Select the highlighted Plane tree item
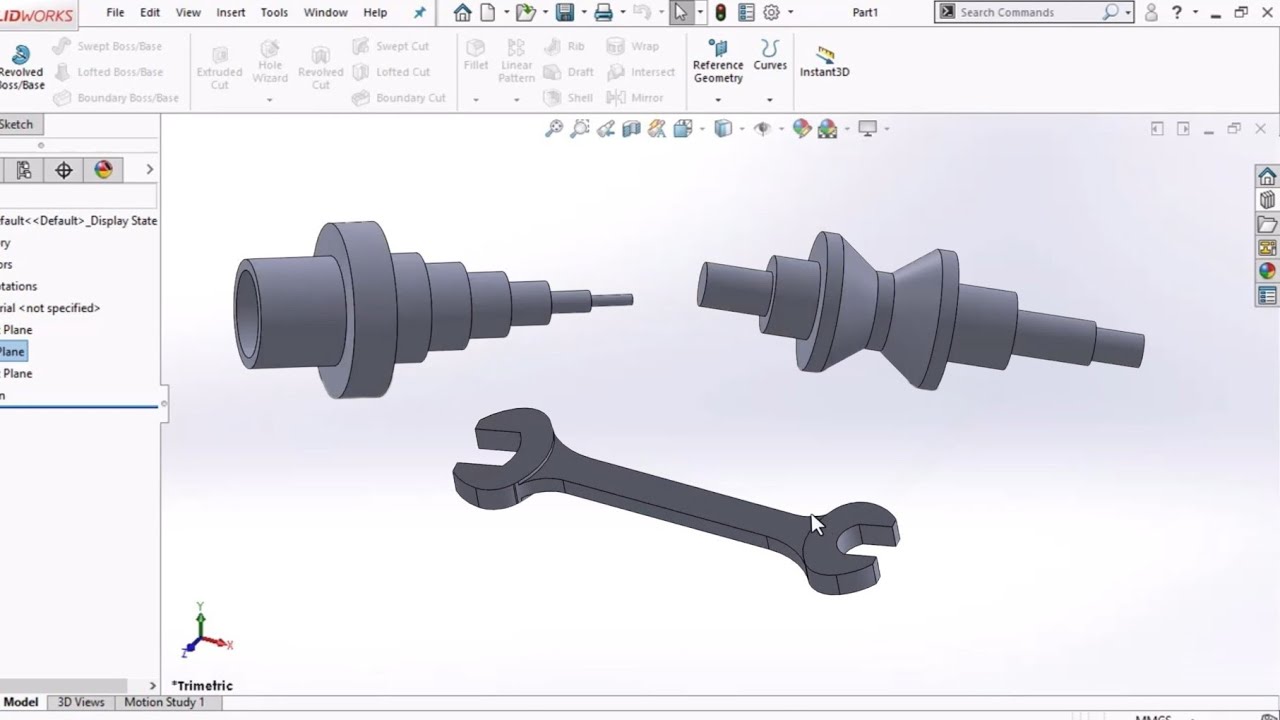The width and height of the screenshot is (1280, 720). click(x=13, y=351)
